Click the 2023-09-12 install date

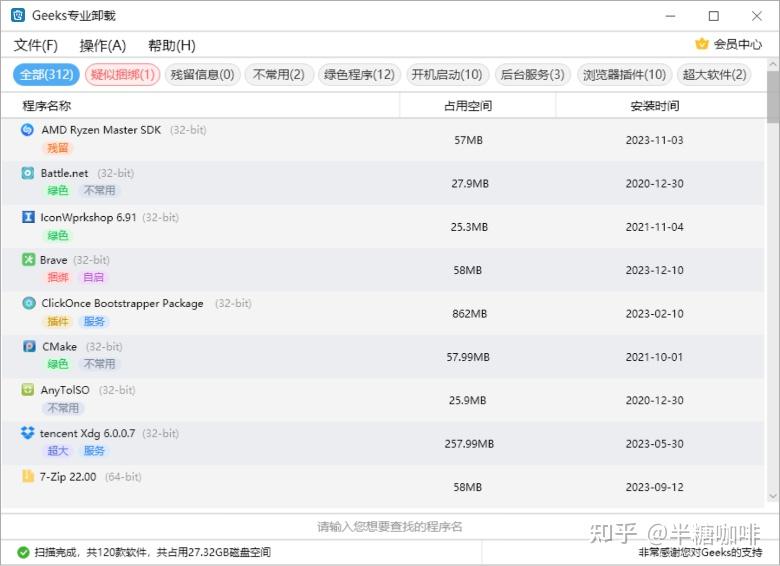tap(655, 487)
